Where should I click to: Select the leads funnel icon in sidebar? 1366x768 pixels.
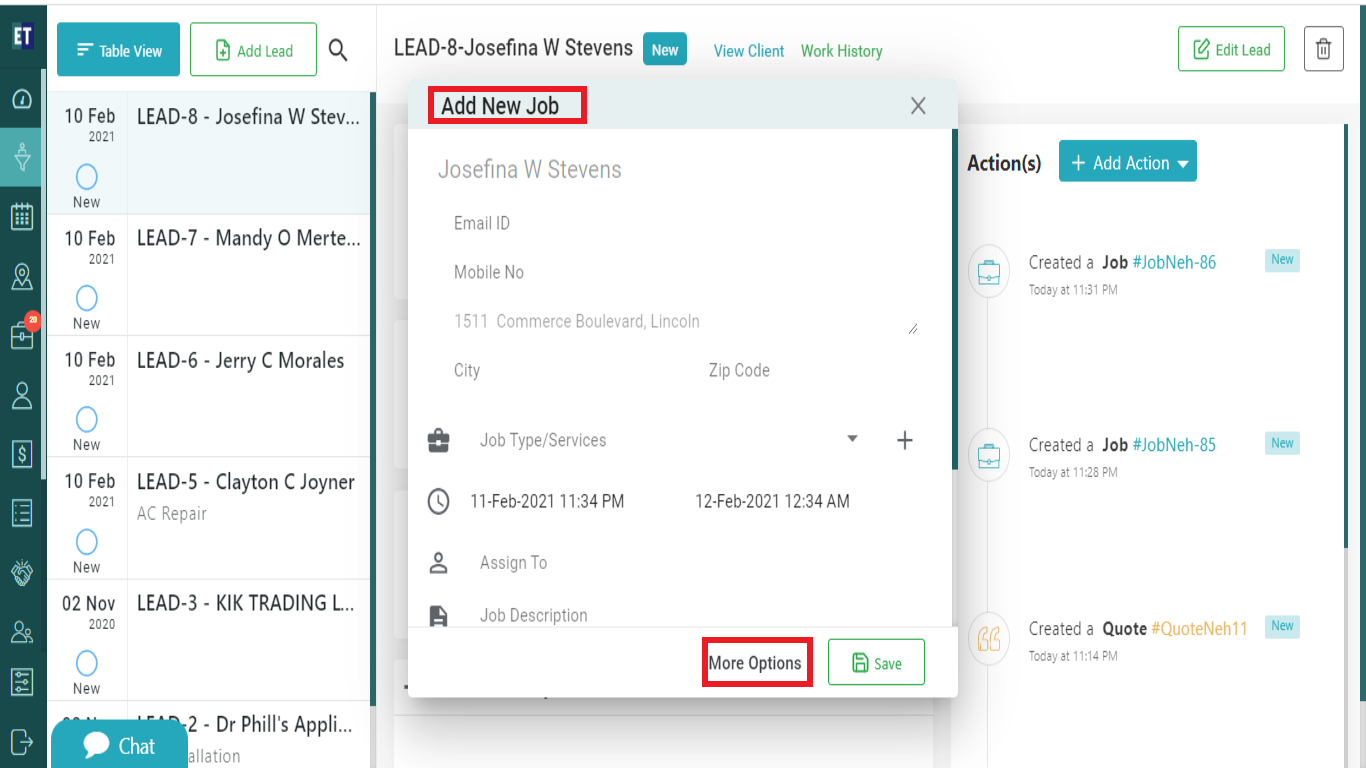click(22, 157)
